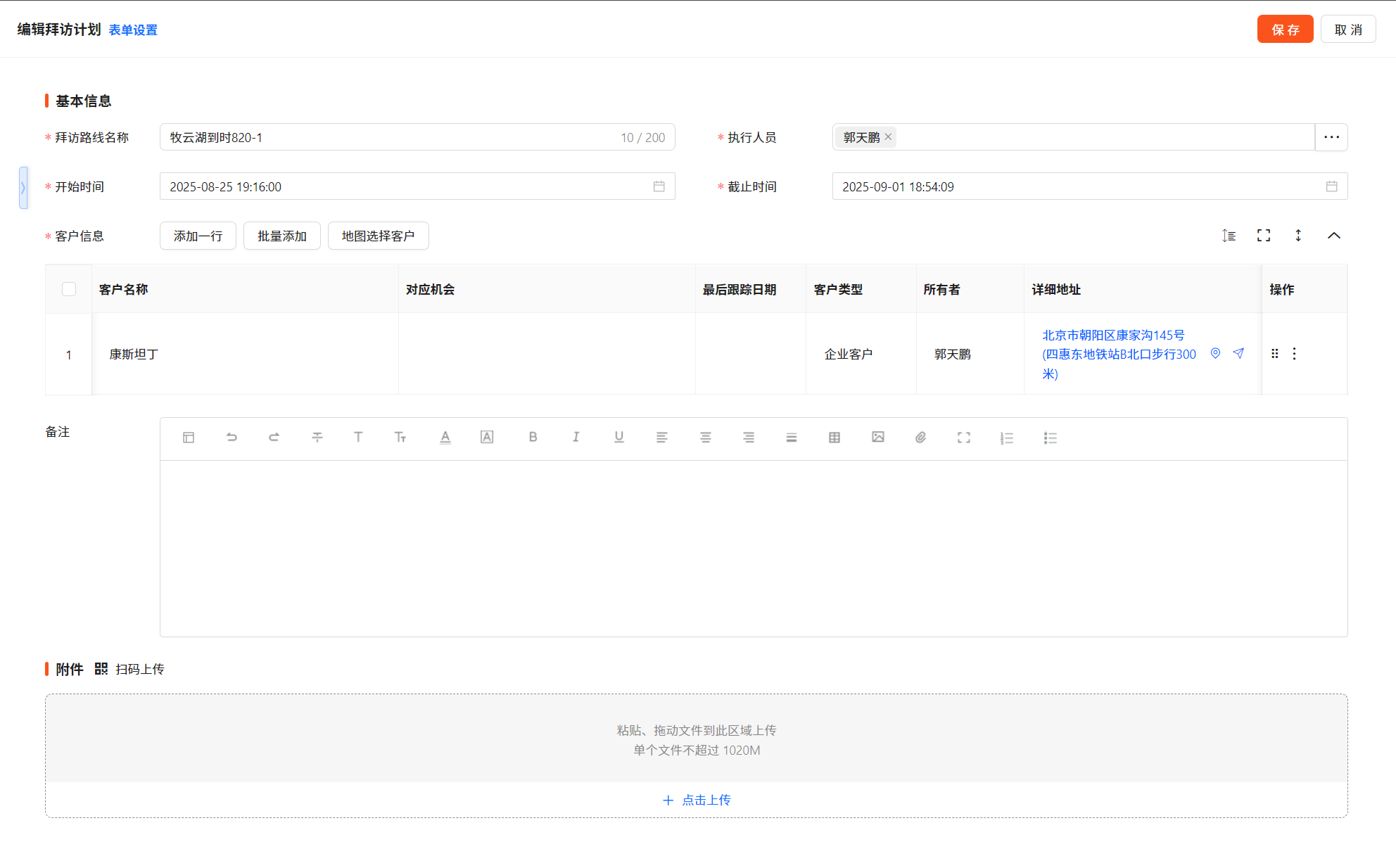Click the visit route name field
The height and width of the screenshot is (868, 1396).
click(x=417, y=137)
